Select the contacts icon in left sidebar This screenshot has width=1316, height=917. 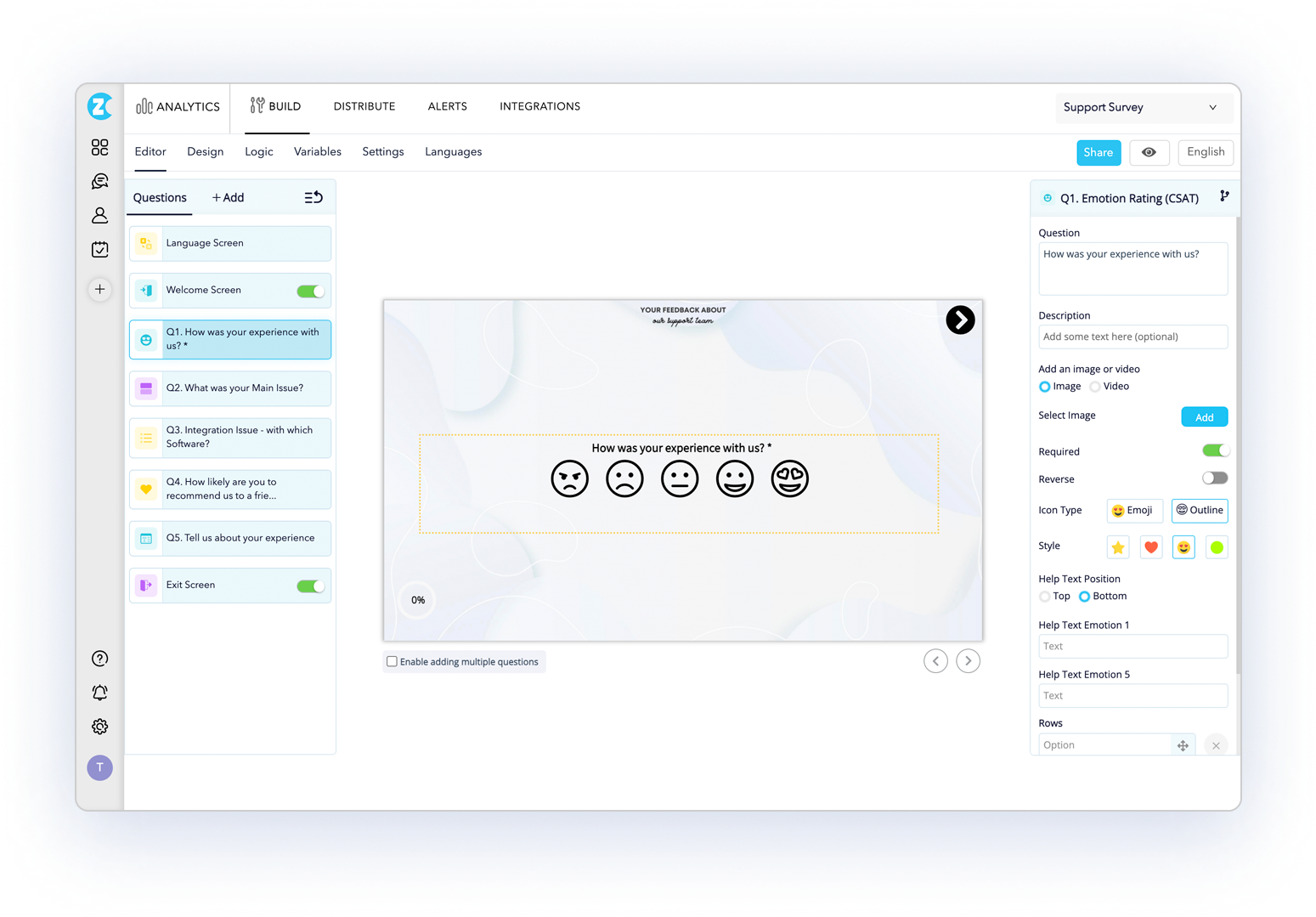click(x=99, y=215)
